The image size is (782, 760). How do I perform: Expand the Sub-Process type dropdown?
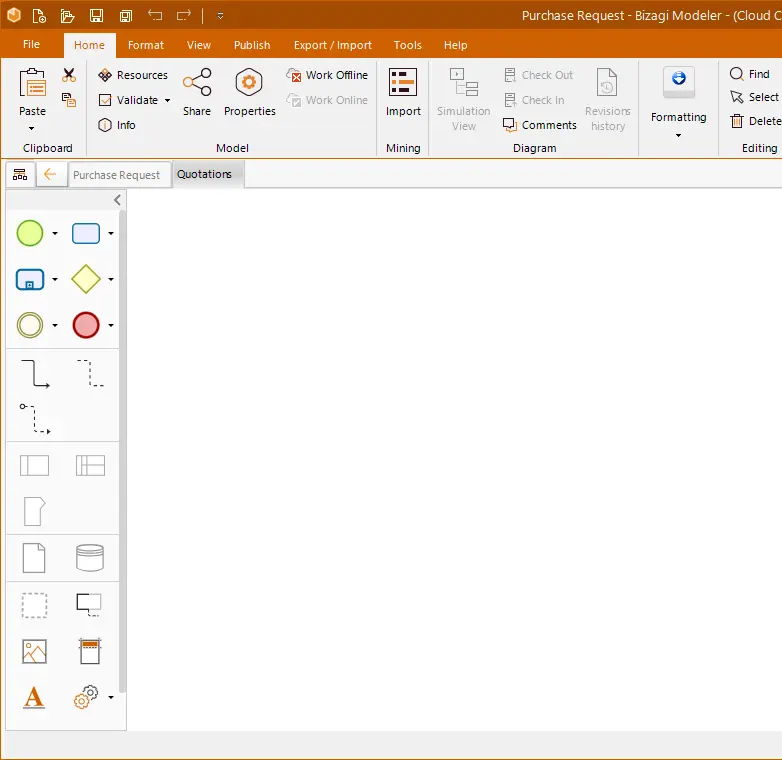coord(55,279)
